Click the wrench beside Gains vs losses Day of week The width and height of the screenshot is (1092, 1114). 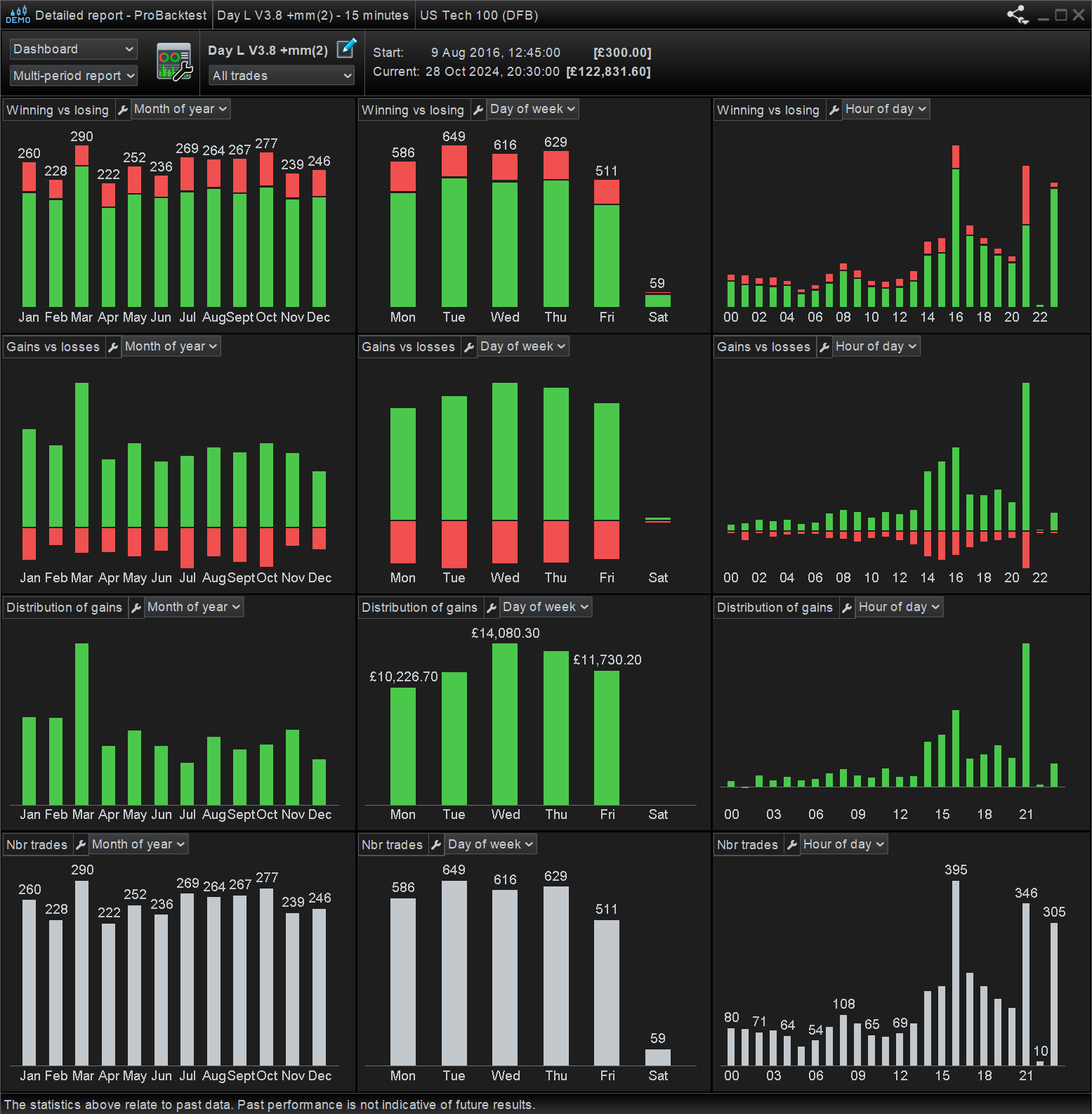tap(469, 347)
